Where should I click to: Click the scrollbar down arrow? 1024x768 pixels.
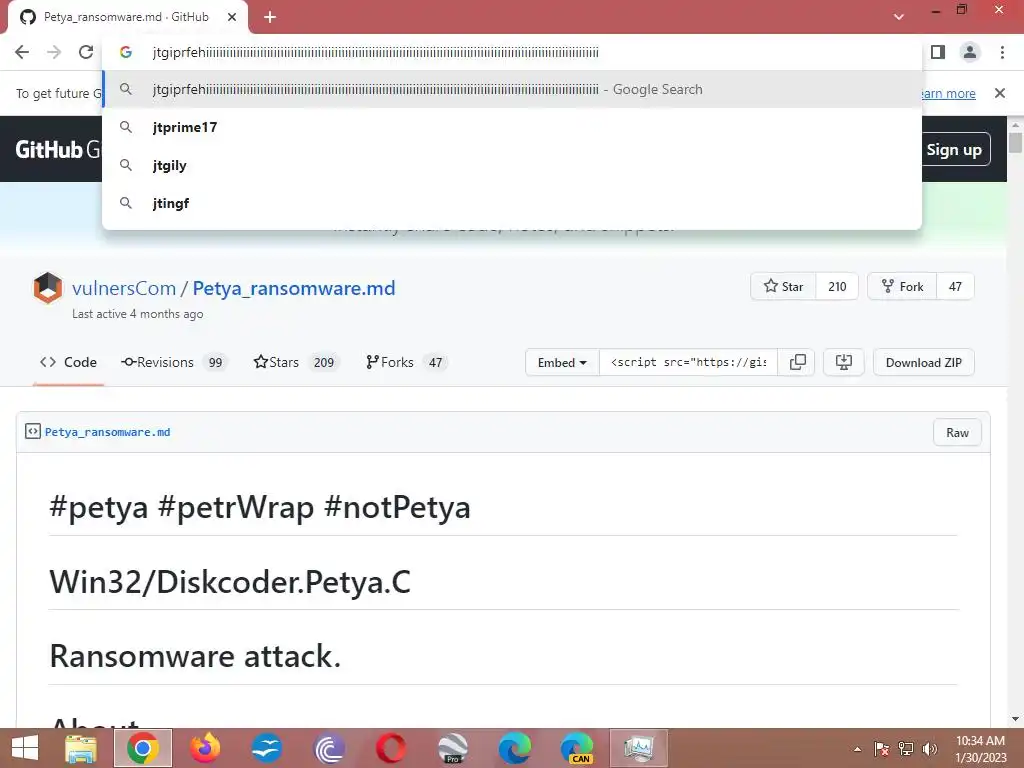[1015, 719]
